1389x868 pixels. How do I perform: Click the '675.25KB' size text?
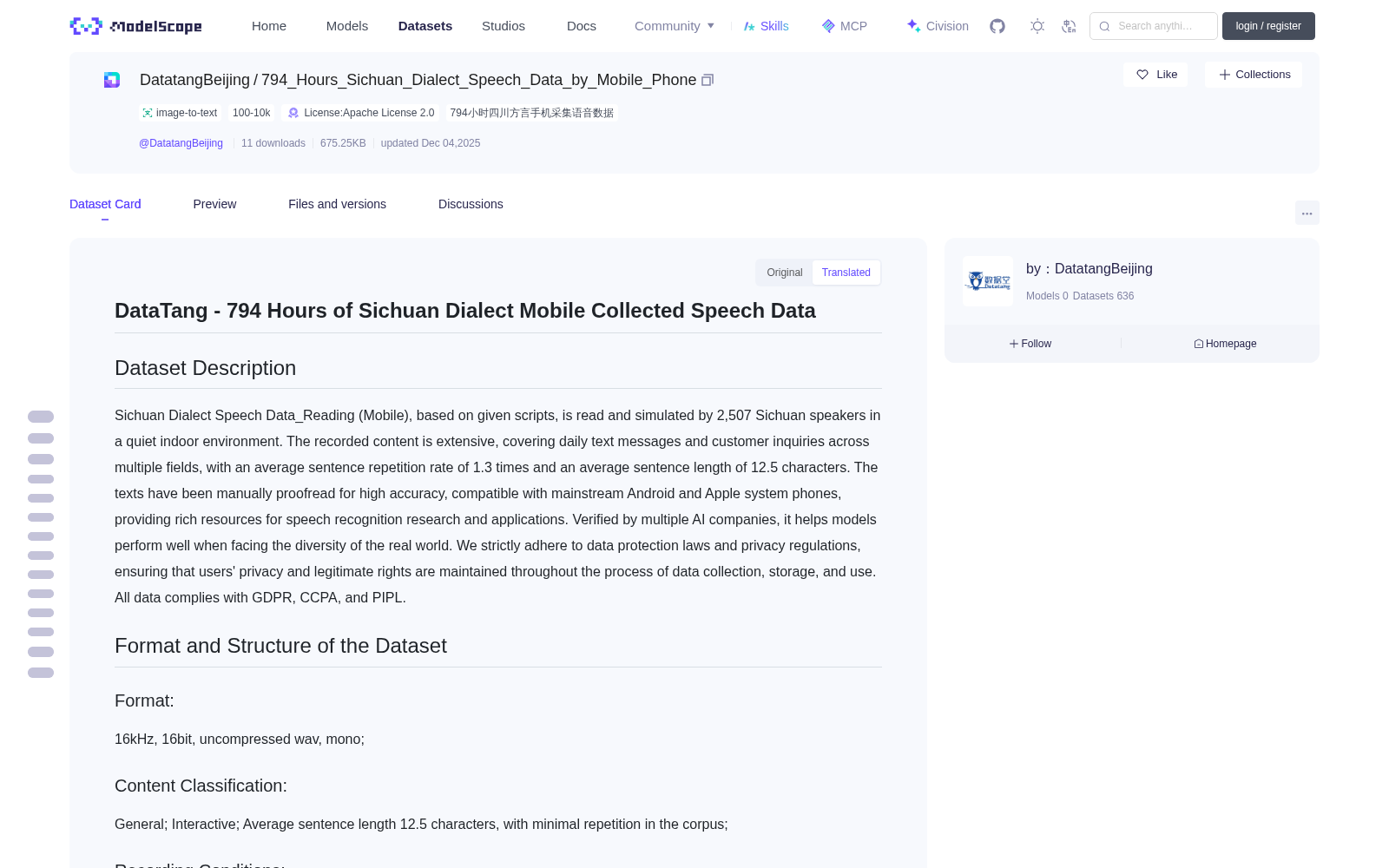point(343,143)
